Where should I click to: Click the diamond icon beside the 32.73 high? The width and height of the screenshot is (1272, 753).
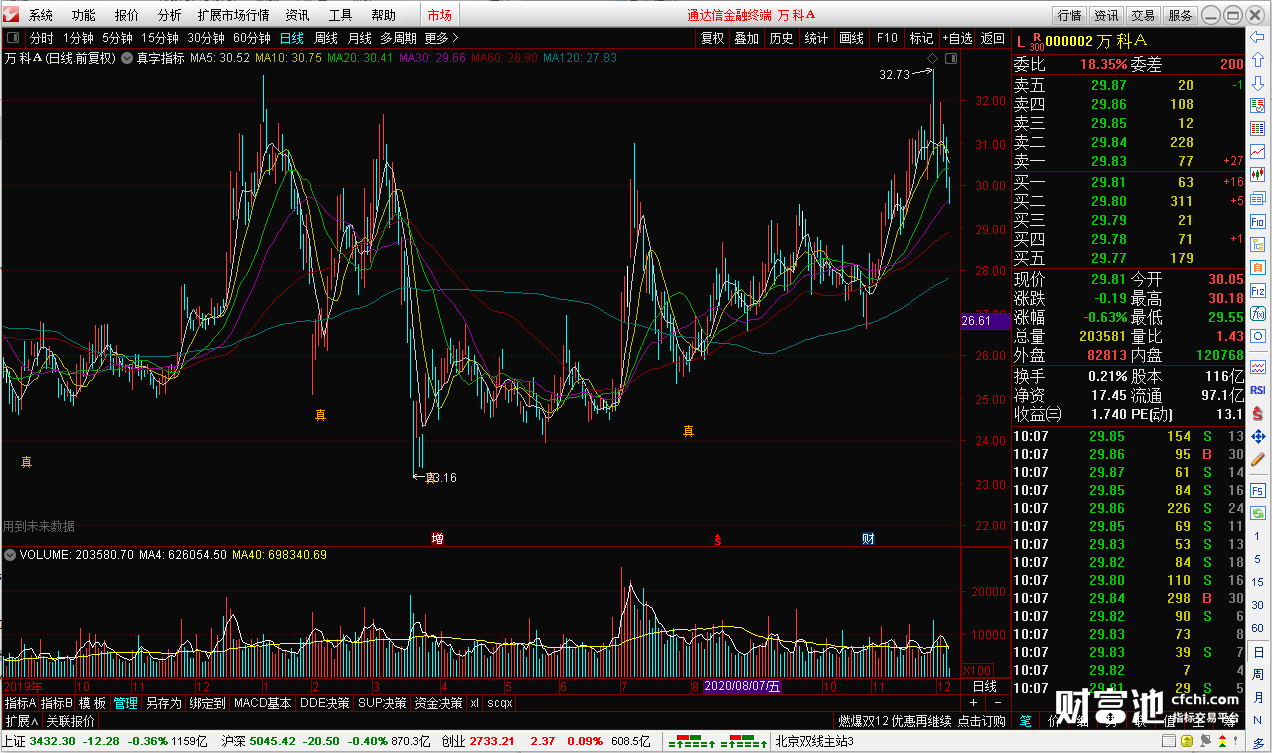tap(931, 60)
